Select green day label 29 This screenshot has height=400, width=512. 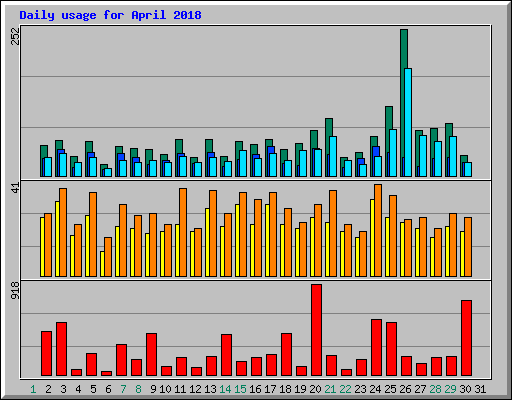click(x=450, y=389)
